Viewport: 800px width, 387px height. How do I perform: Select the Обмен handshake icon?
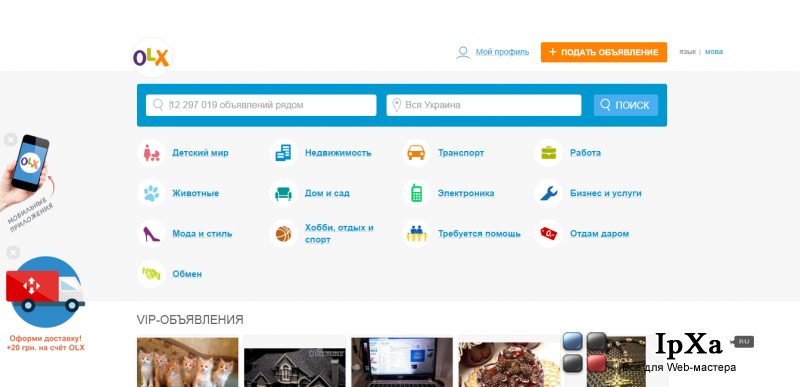coord(151,274)
